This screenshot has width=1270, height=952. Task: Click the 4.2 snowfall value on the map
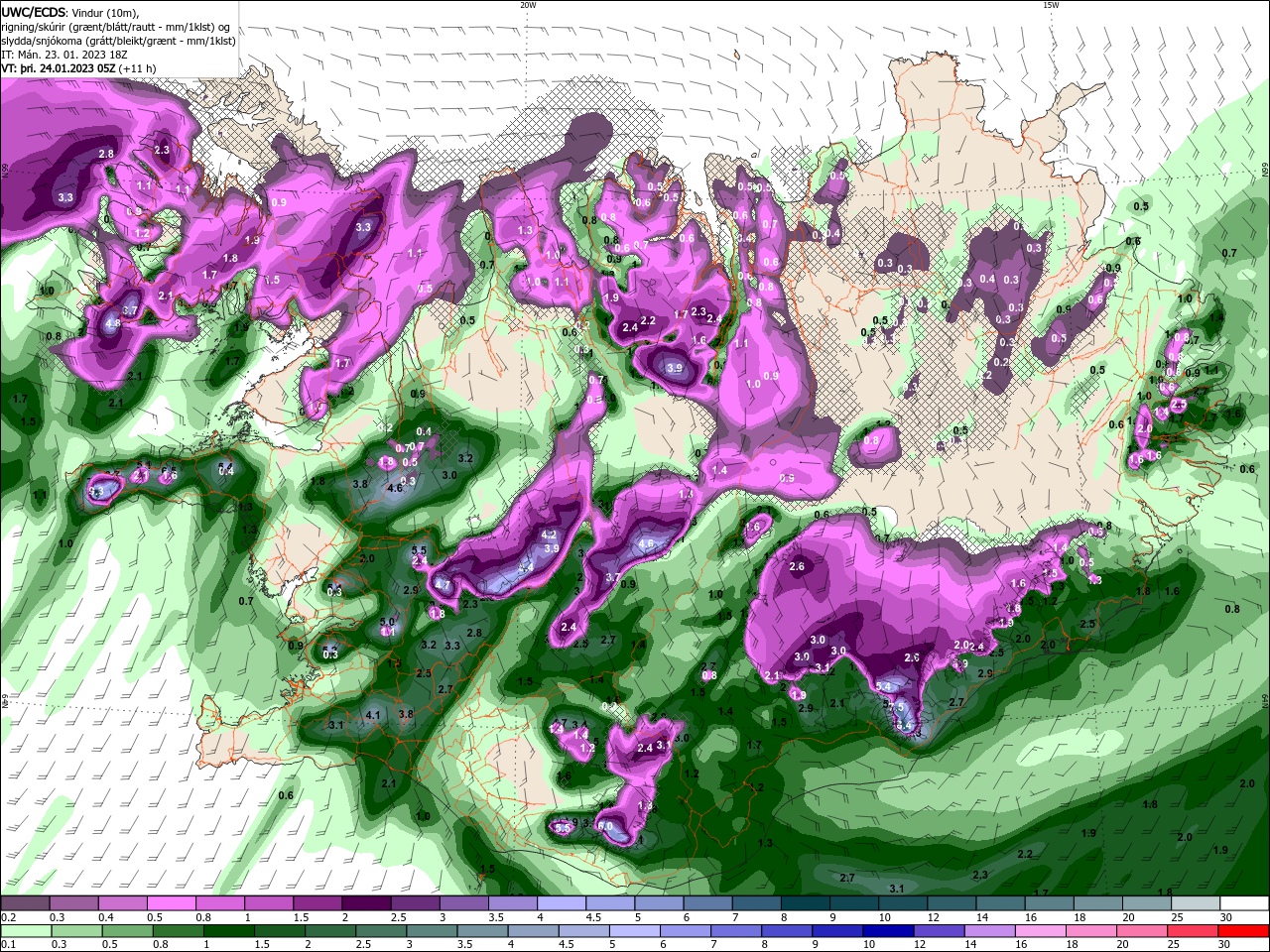point(549,535)
